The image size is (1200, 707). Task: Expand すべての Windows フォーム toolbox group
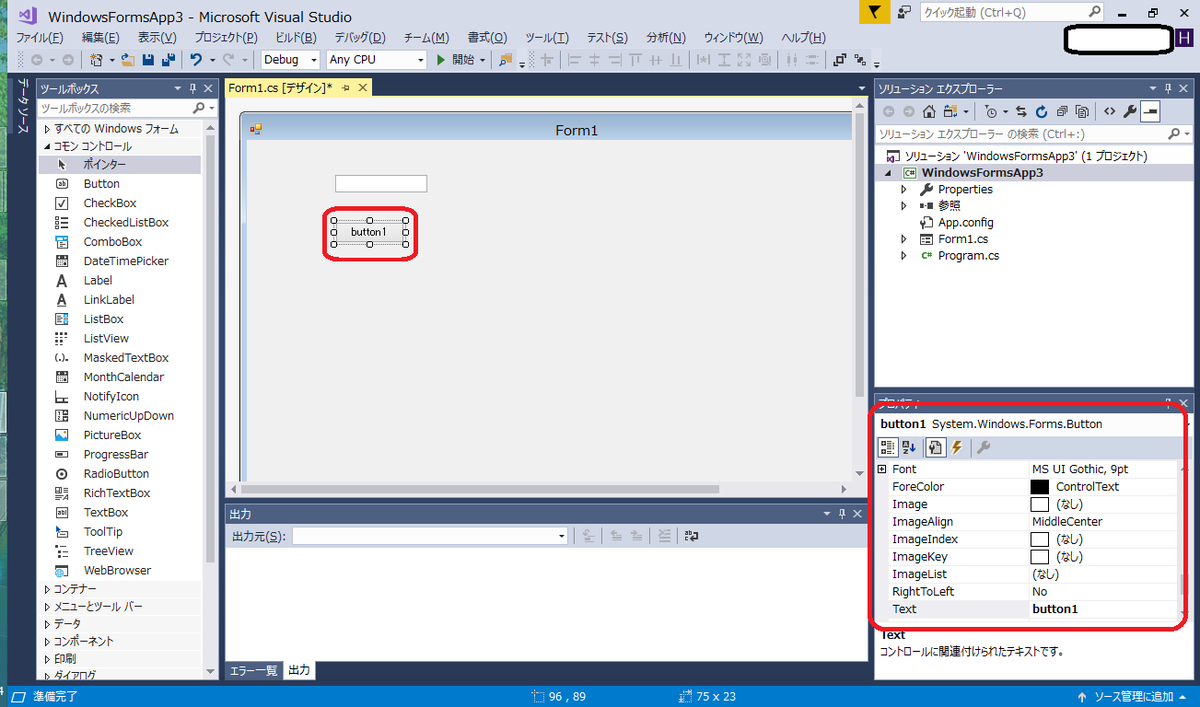click(47, 129)
